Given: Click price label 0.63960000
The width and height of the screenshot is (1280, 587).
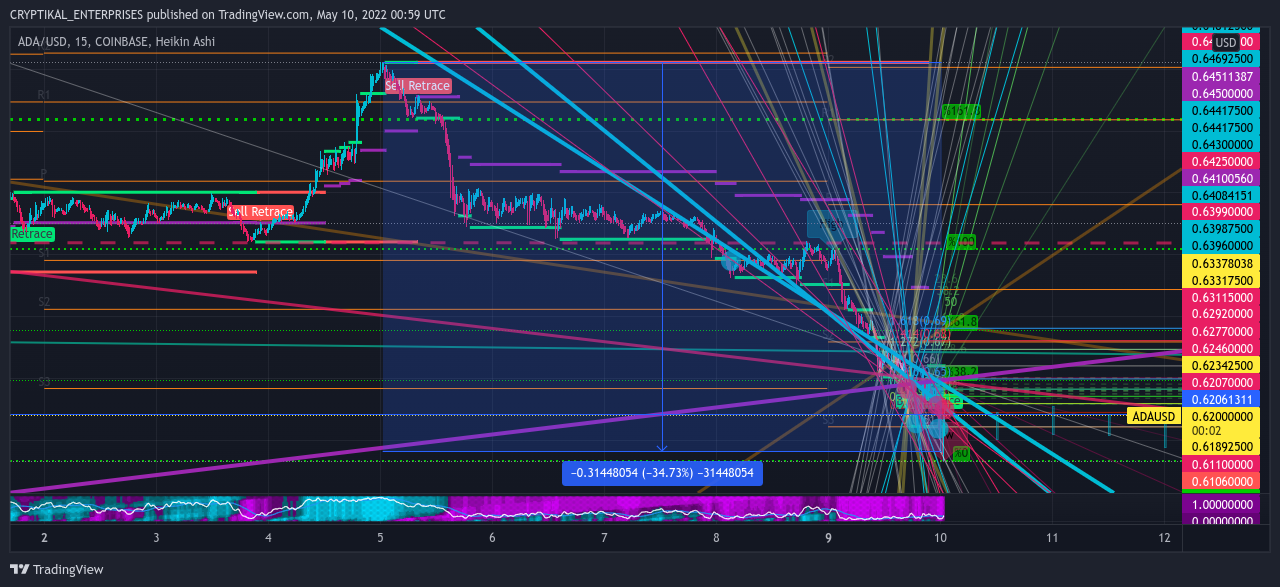Looking at the screenshot, I should pyautogui.click(x=1222, y=246).
